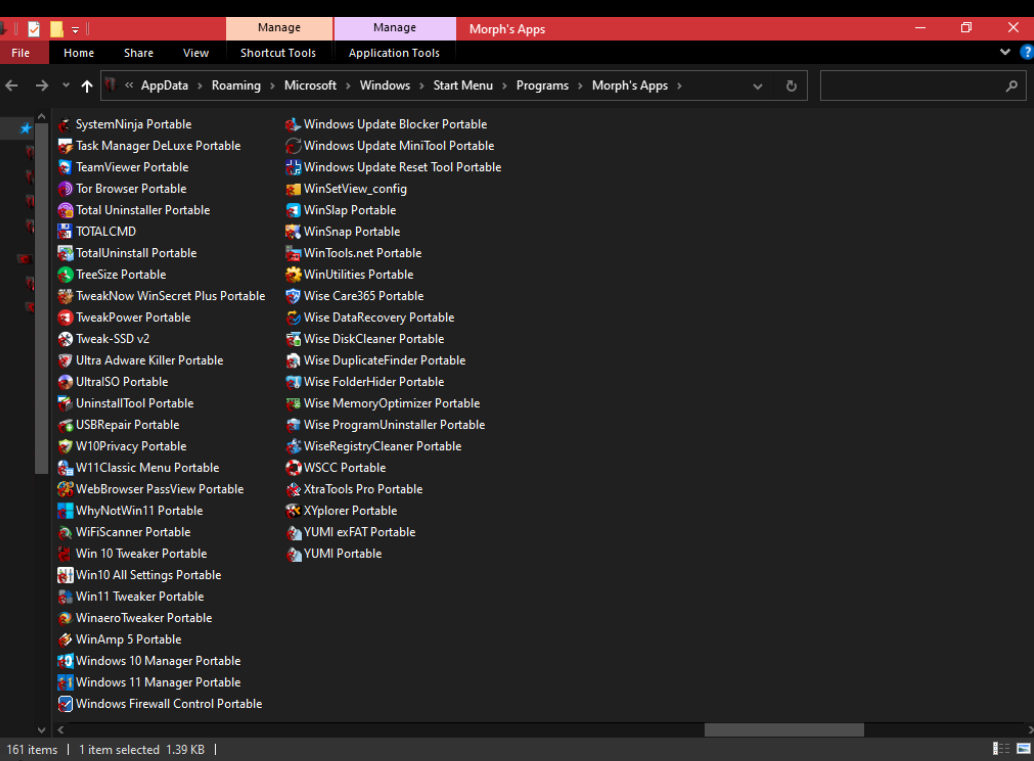Select the WSCC Portable icon

[x=293, y=468]
